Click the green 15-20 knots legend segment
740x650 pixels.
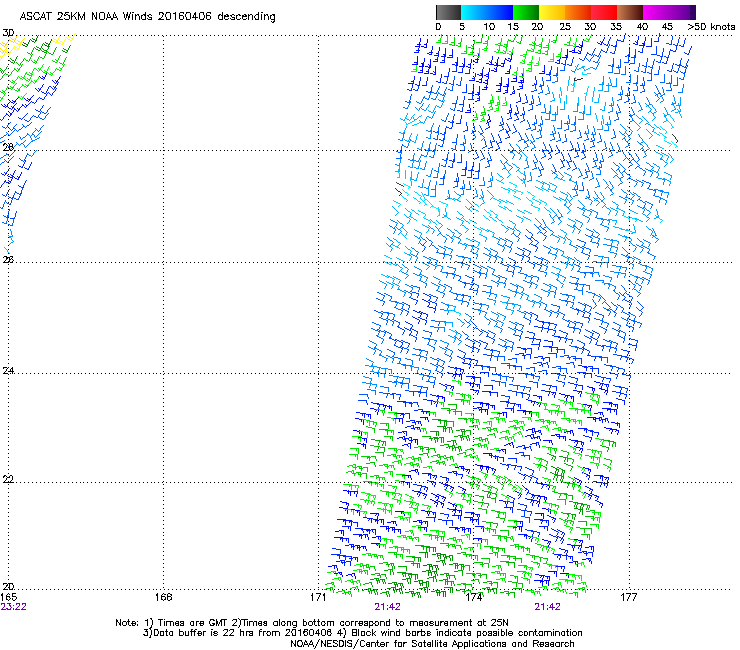click(526, 12)
